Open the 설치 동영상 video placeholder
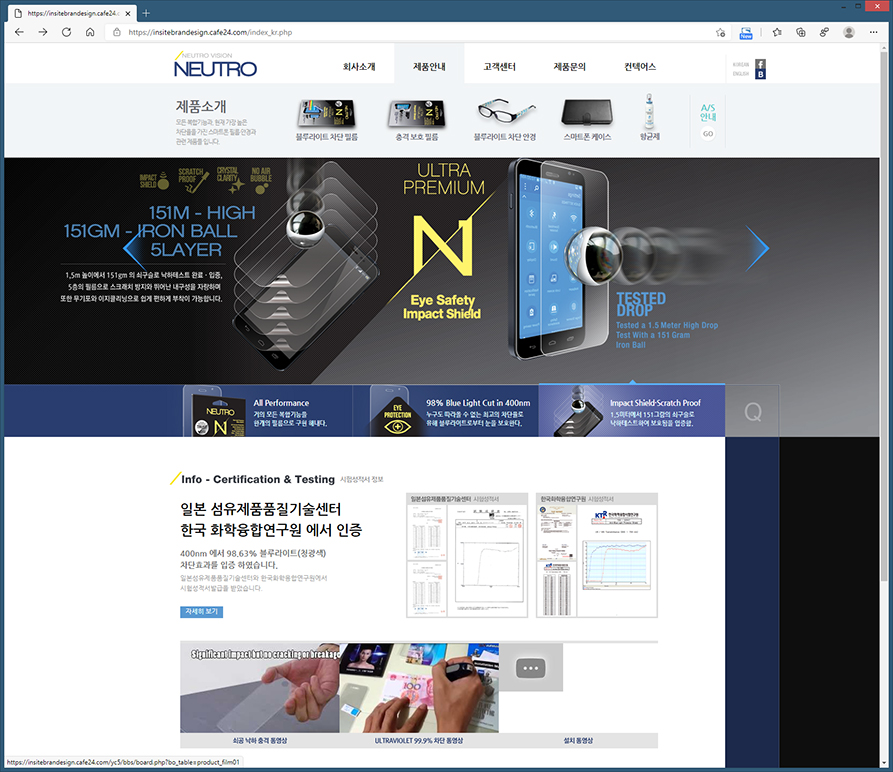Screen dimensions: 893x772 (531, 668)
